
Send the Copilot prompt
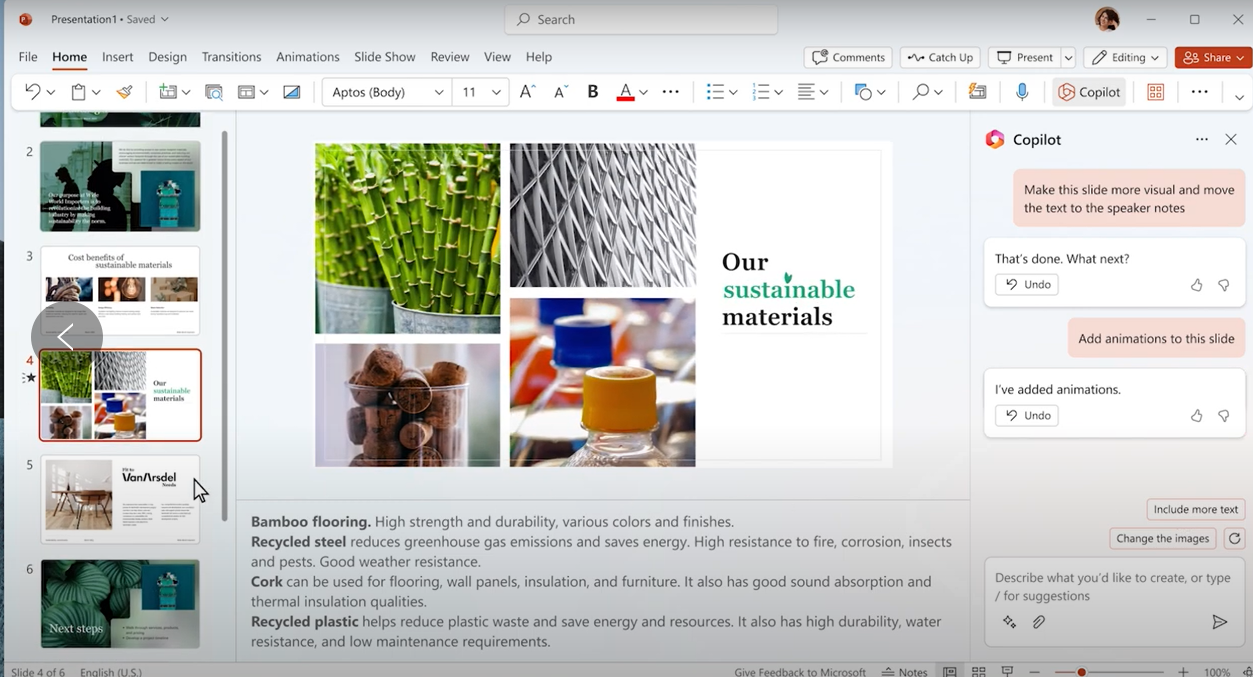pos(1219,622)
